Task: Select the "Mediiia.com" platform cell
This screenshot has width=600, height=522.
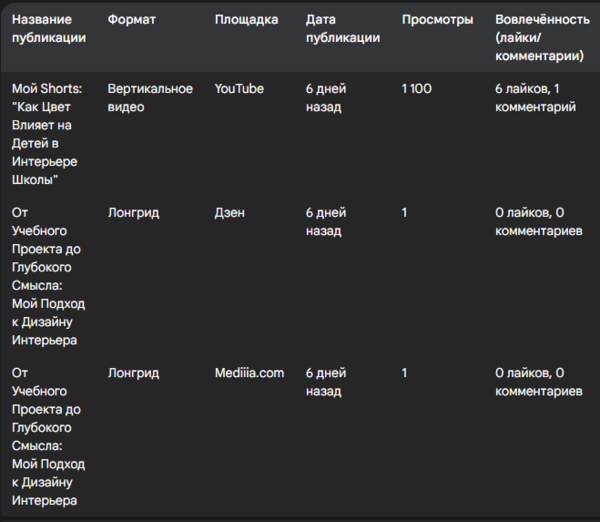Action: click(249, 373)
